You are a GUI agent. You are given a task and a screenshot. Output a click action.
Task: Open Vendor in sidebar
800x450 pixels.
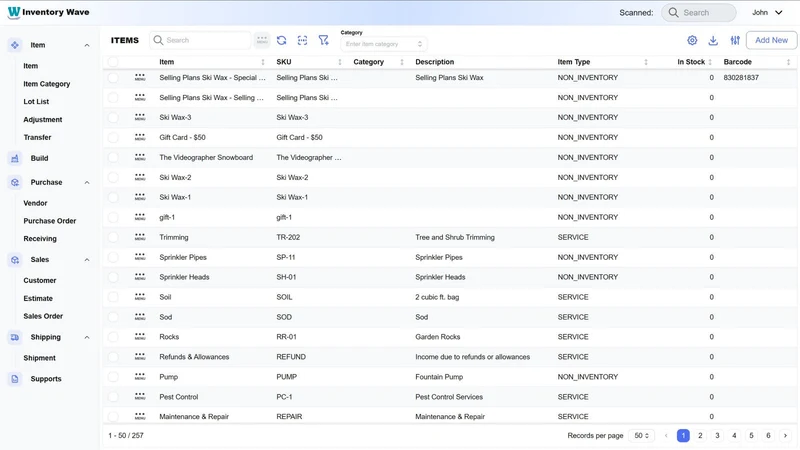(35, 203)
